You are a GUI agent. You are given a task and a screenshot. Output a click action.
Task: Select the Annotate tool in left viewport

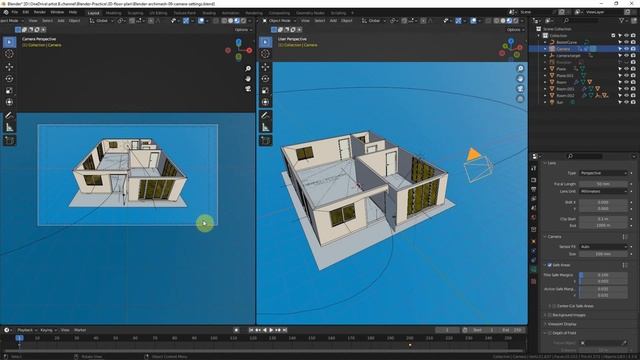tap(9, 116)
